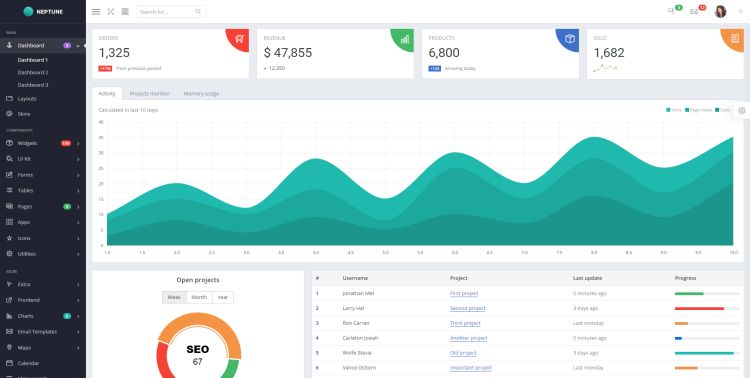This screenshot has height=378, width=750.
Task: Click the Pages sidebar icon
Action: 9,206
